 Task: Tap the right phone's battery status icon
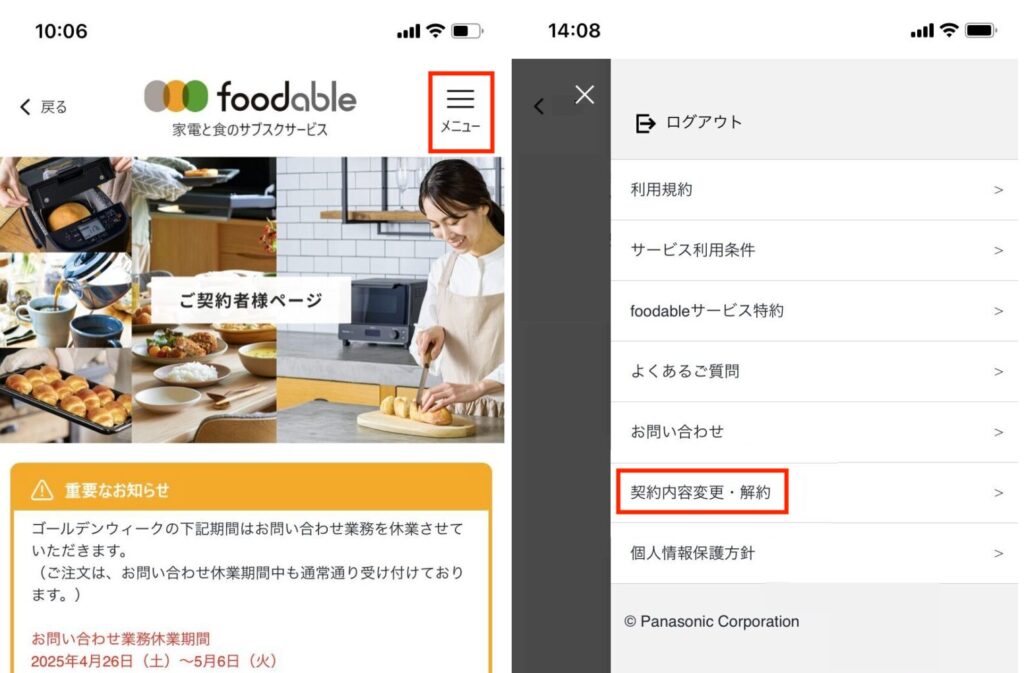980,30
